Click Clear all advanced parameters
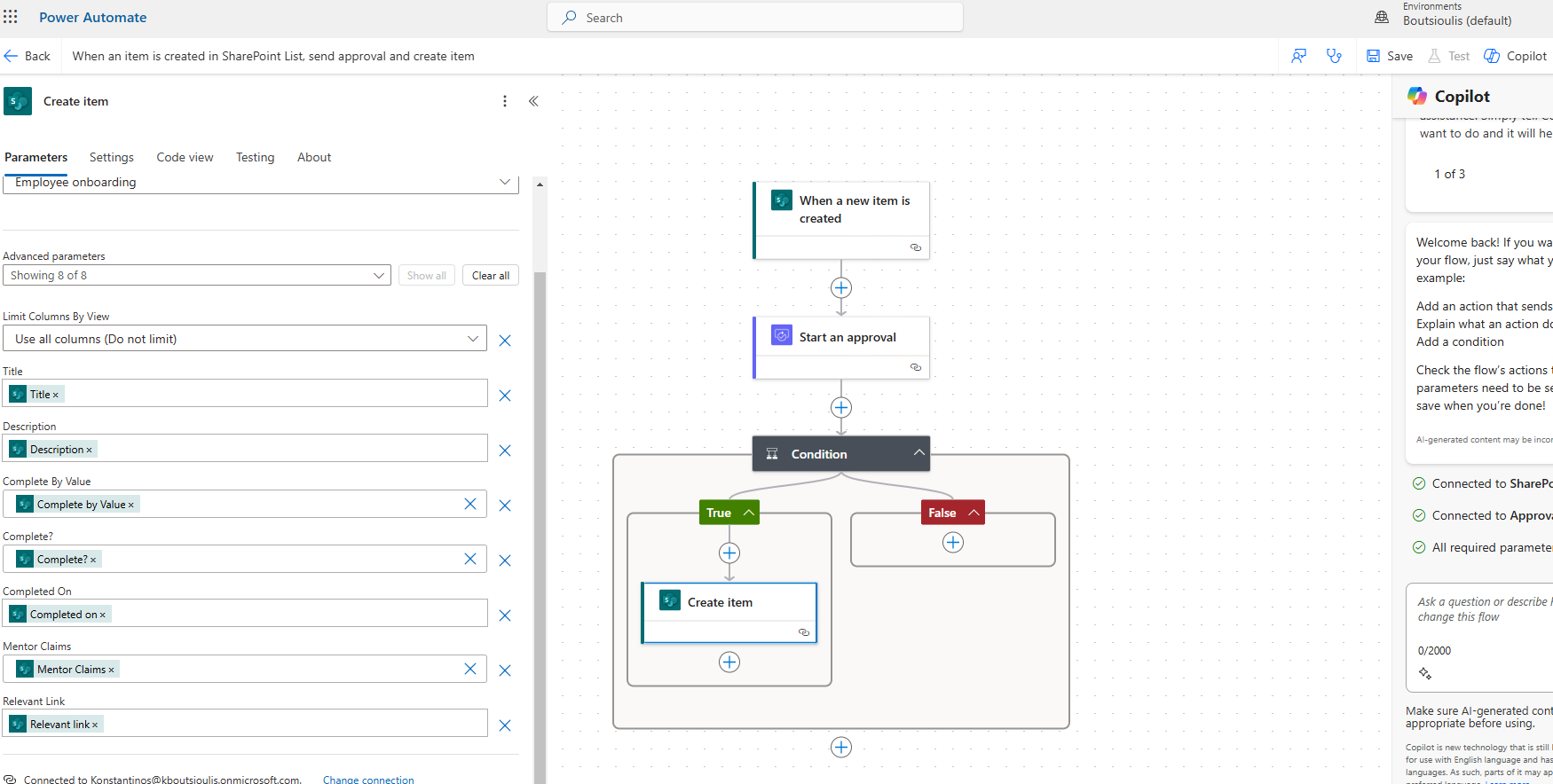This screenshot has height=784, width=1553. coord(491,275)
